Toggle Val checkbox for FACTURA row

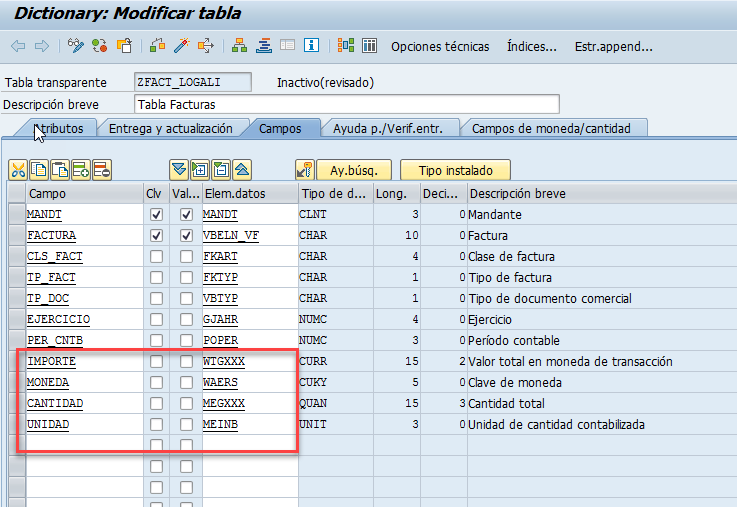[x=186, y=235]
